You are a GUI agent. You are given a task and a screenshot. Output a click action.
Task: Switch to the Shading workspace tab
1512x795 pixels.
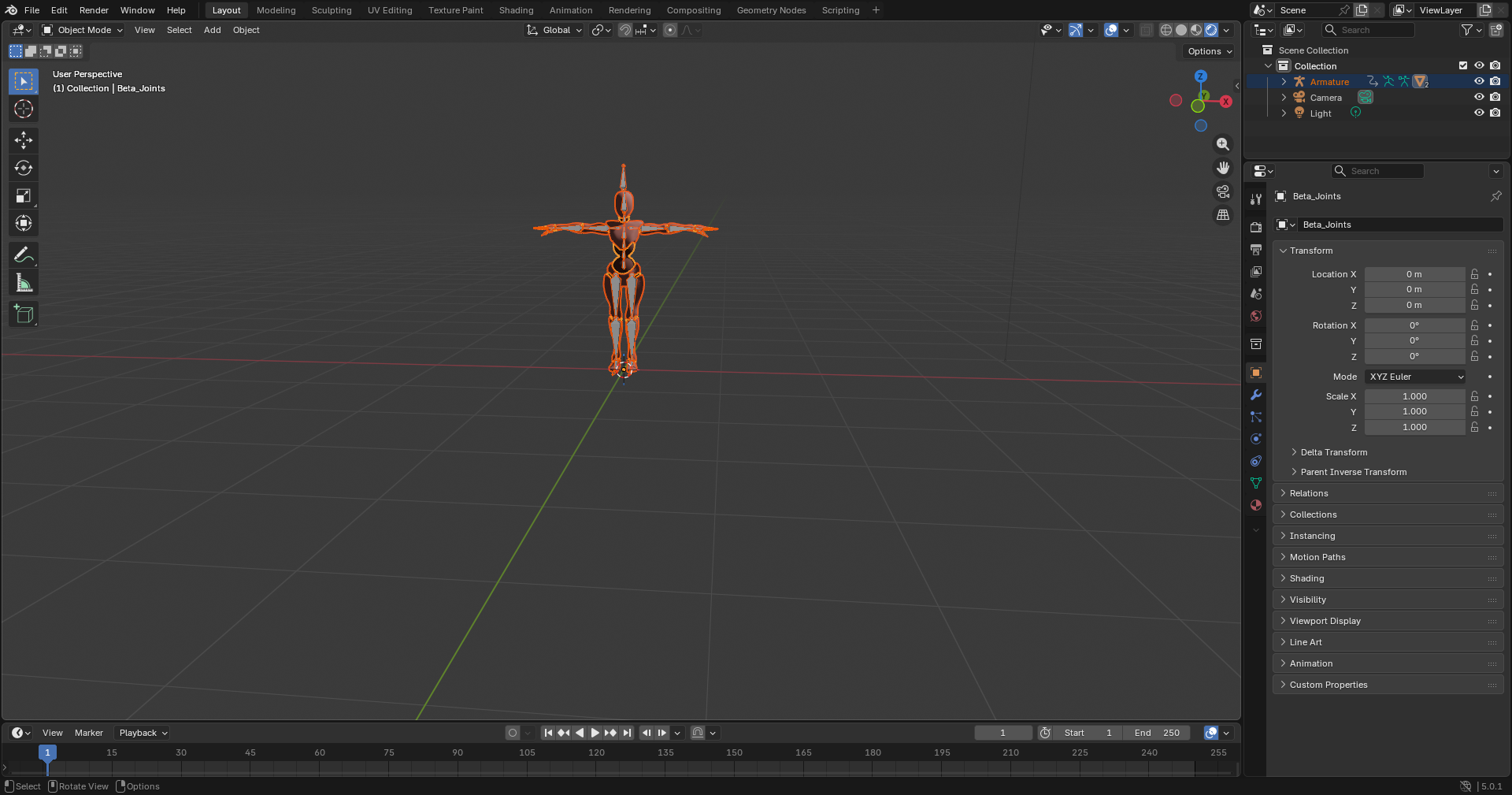pos(516,10)
